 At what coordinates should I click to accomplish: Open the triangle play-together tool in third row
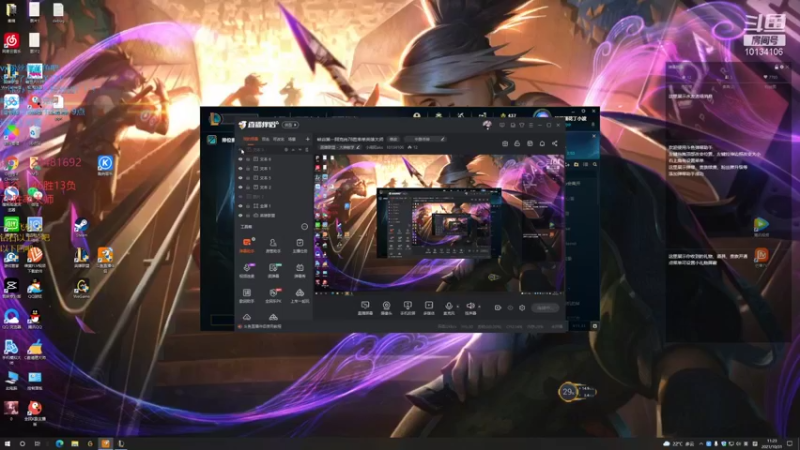[299, 294]
